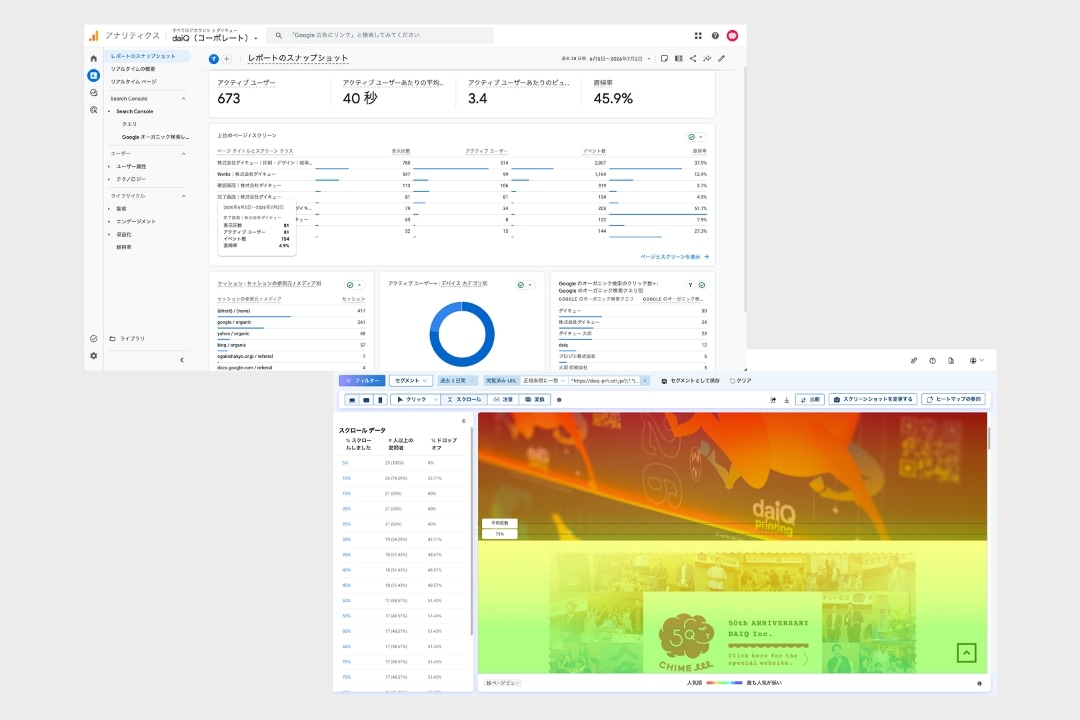
Task: Open Realtime pages in sidebar
Action: 134,81
